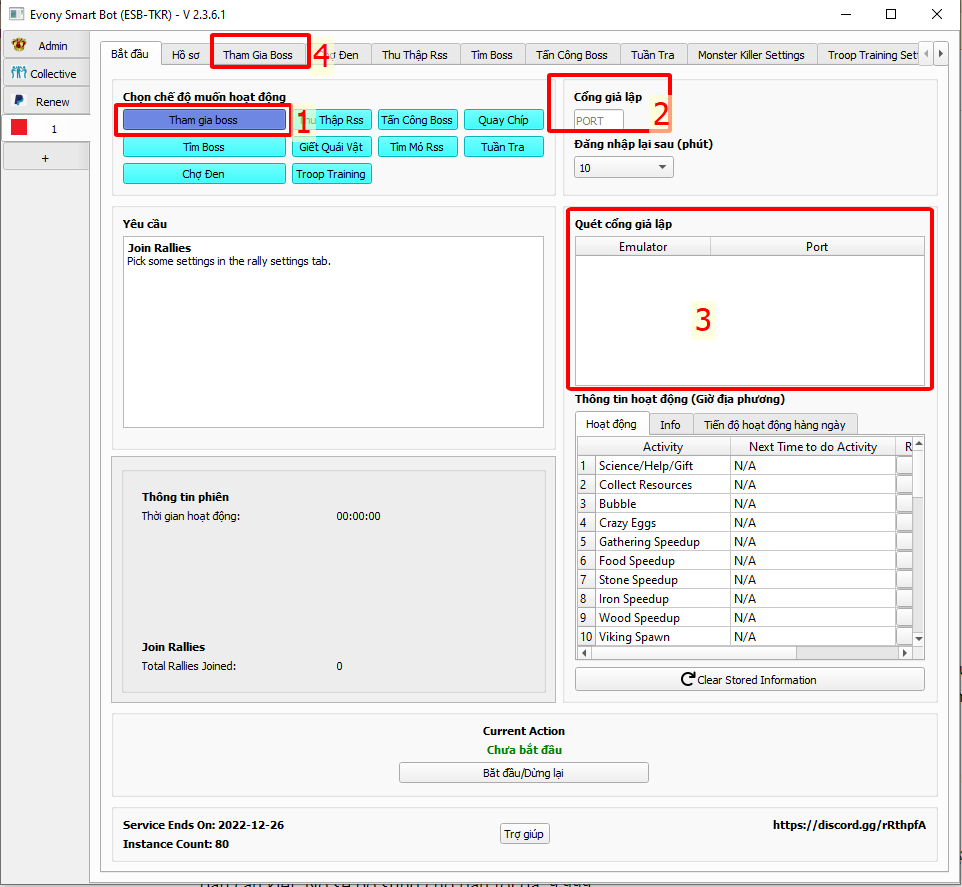Select the Bubble activity row
962x887 pixels.
745,504
